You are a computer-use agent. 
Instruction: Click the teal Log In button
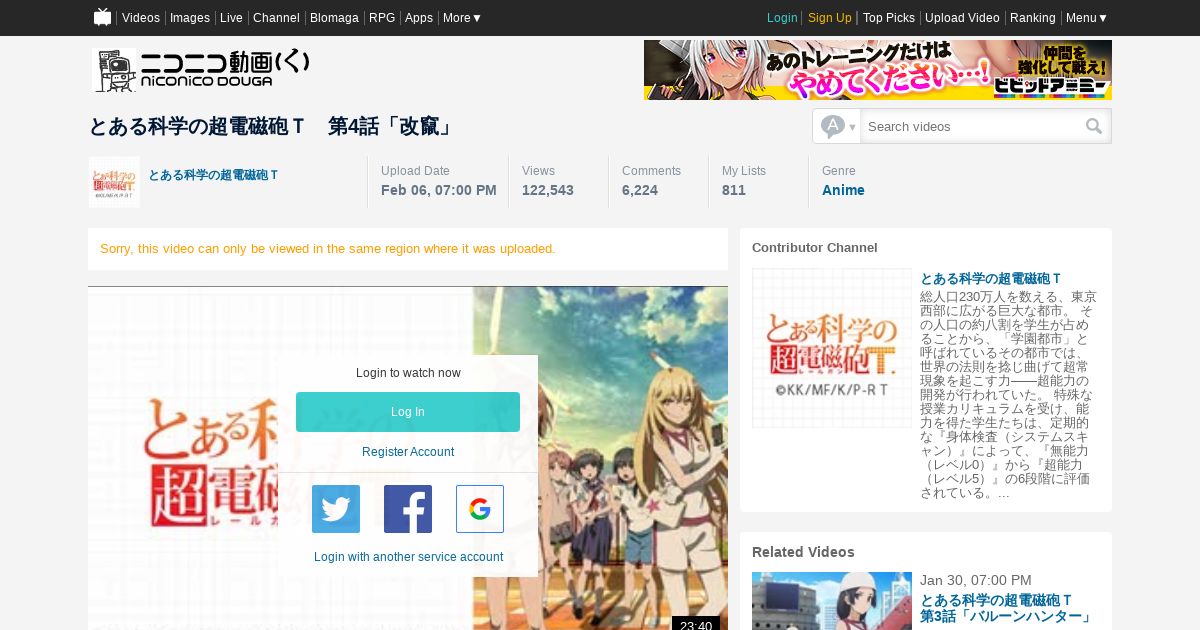(x=408, y=412)
